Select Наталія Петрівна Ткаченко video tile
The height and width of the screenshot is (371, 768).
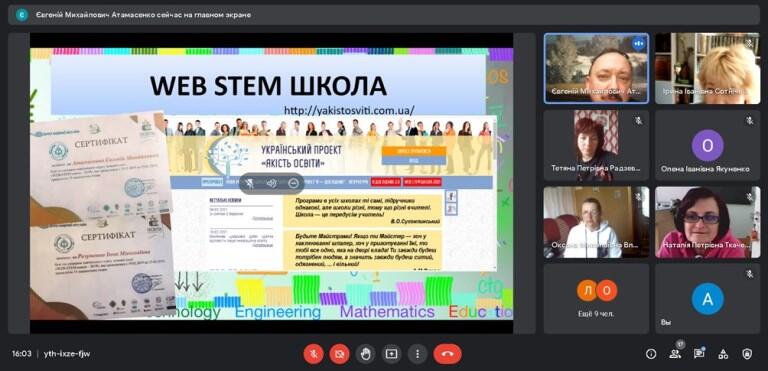(707, 222)
